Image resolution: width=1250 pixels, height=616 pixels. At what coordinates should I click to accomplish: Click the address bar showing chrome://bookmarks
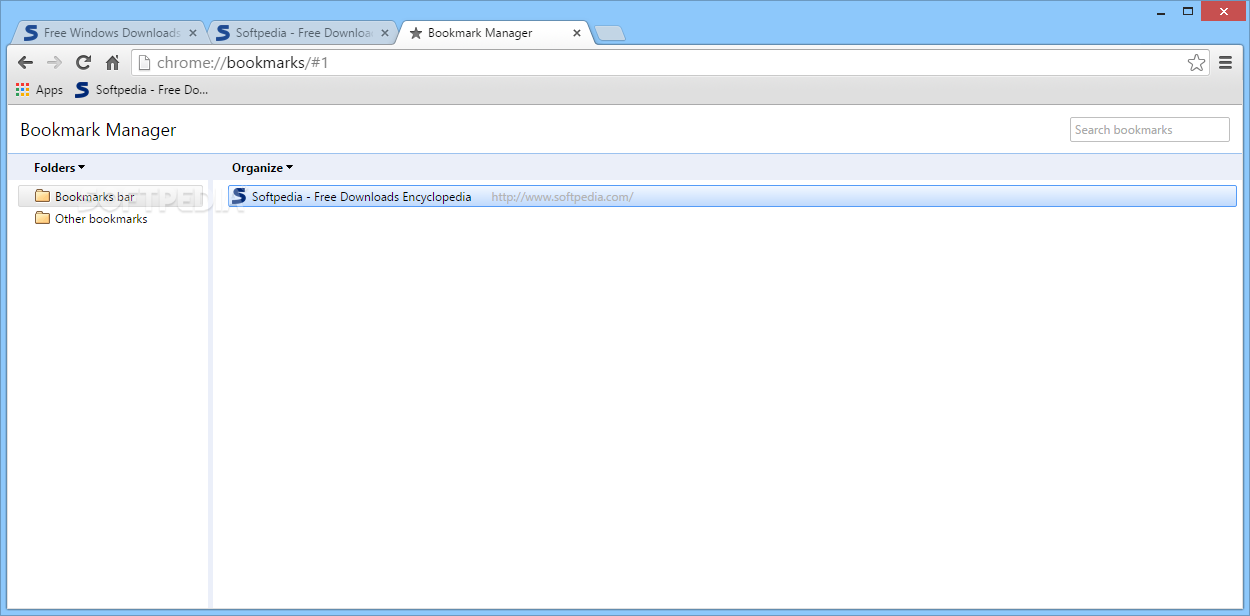670,63
